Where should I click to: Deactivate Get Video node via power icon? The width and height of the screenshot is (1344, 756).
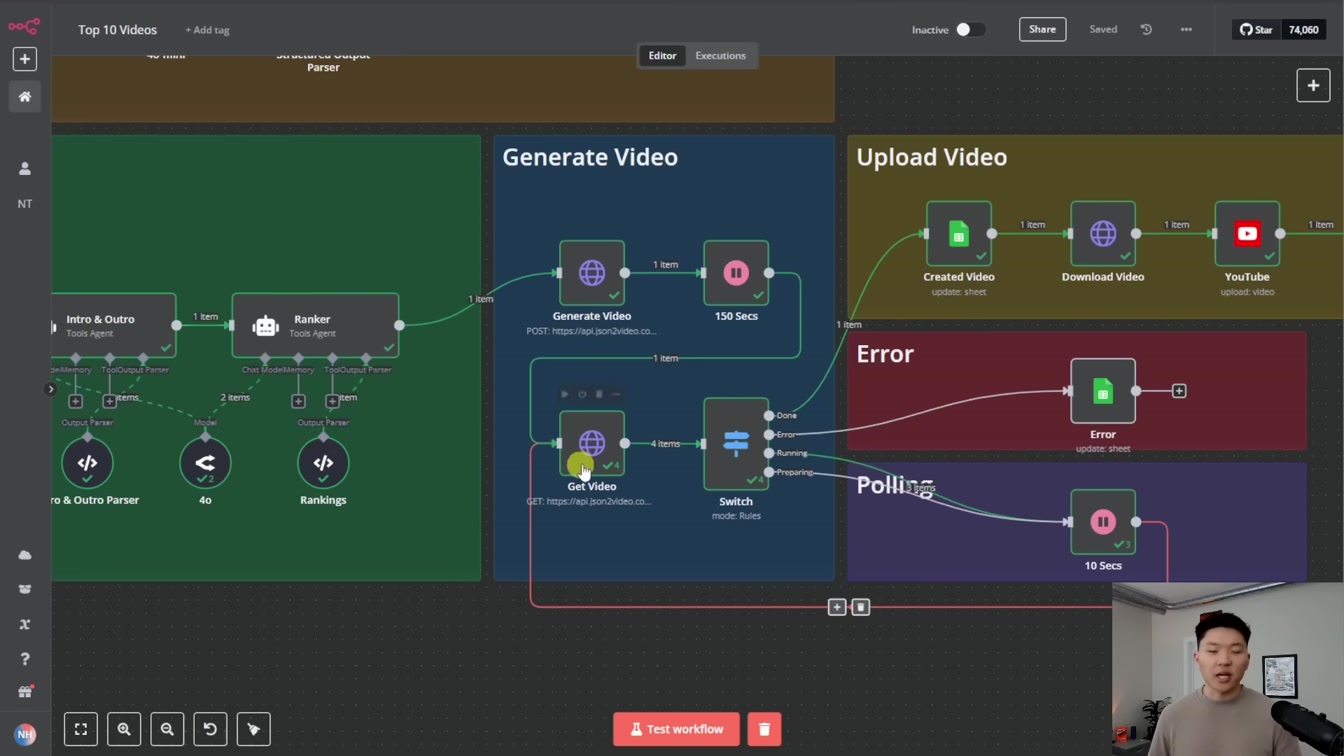(582, 395)
